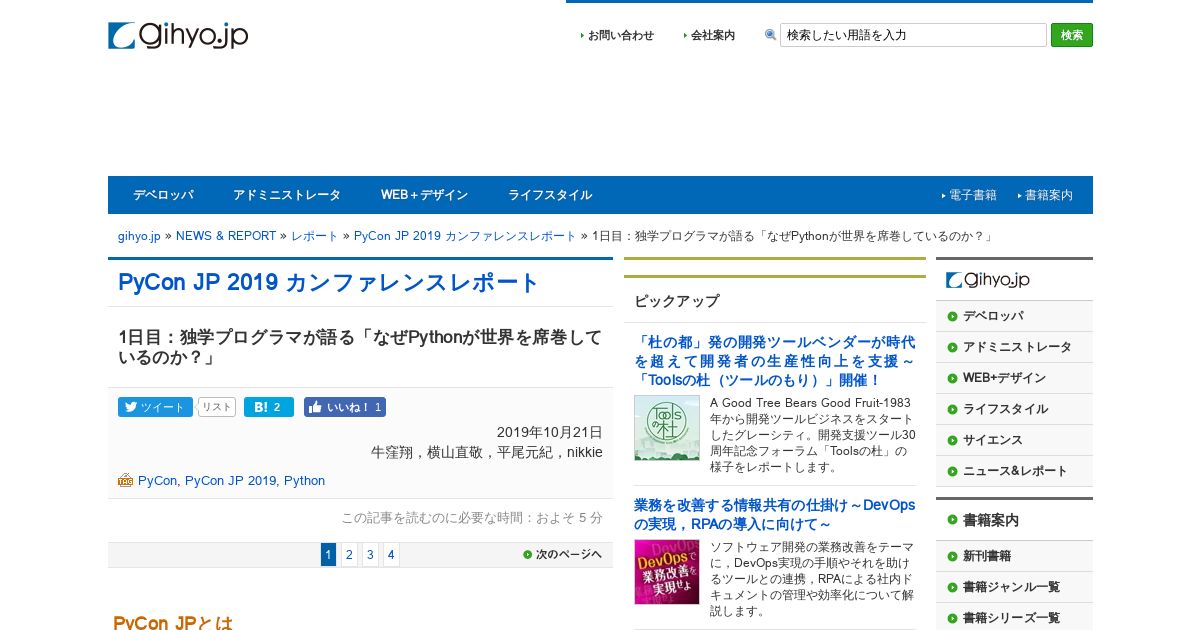Click the PyCon JP 2019 カンファレンスレポート heading
The image size is (1200, 630).
[329, 283]
